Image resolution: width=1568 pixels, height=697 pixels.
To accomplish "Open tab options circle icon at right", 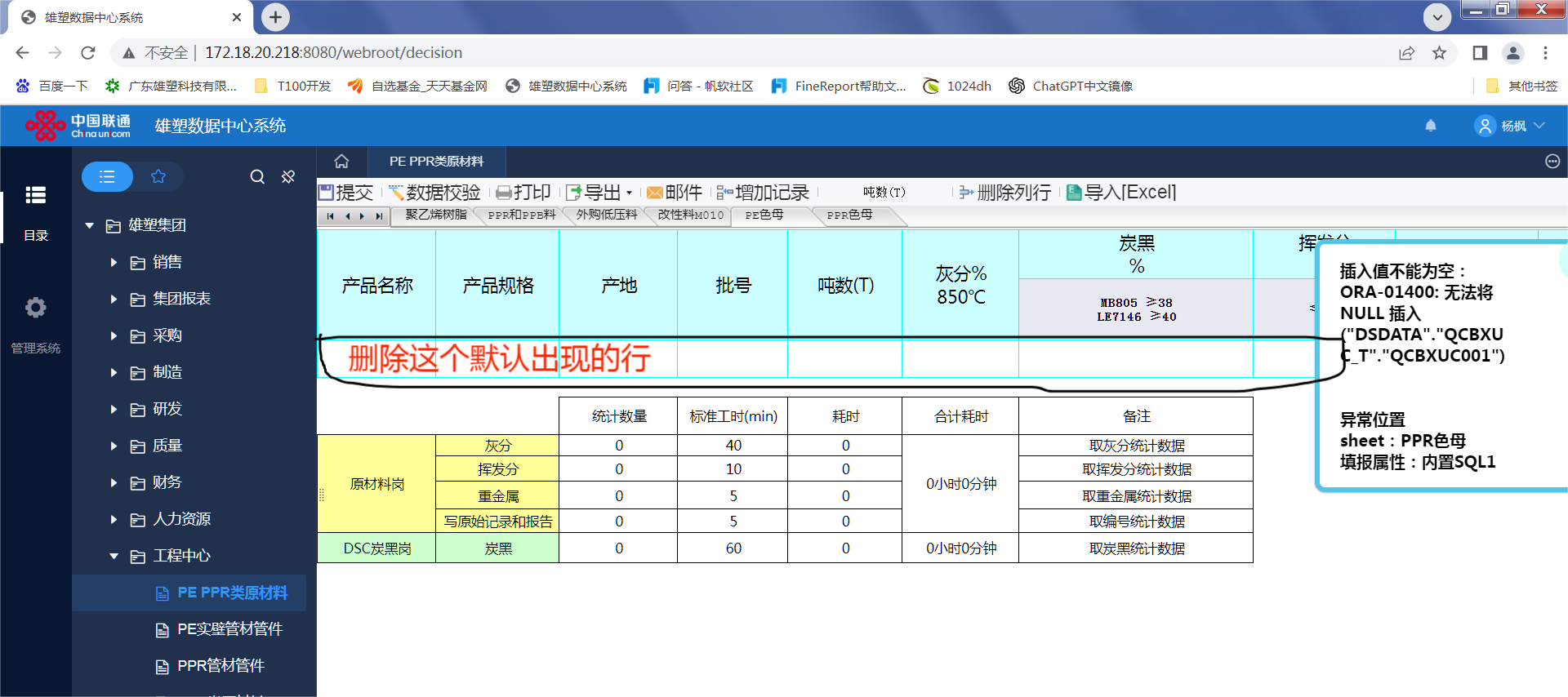I will tap(1552, 161).
